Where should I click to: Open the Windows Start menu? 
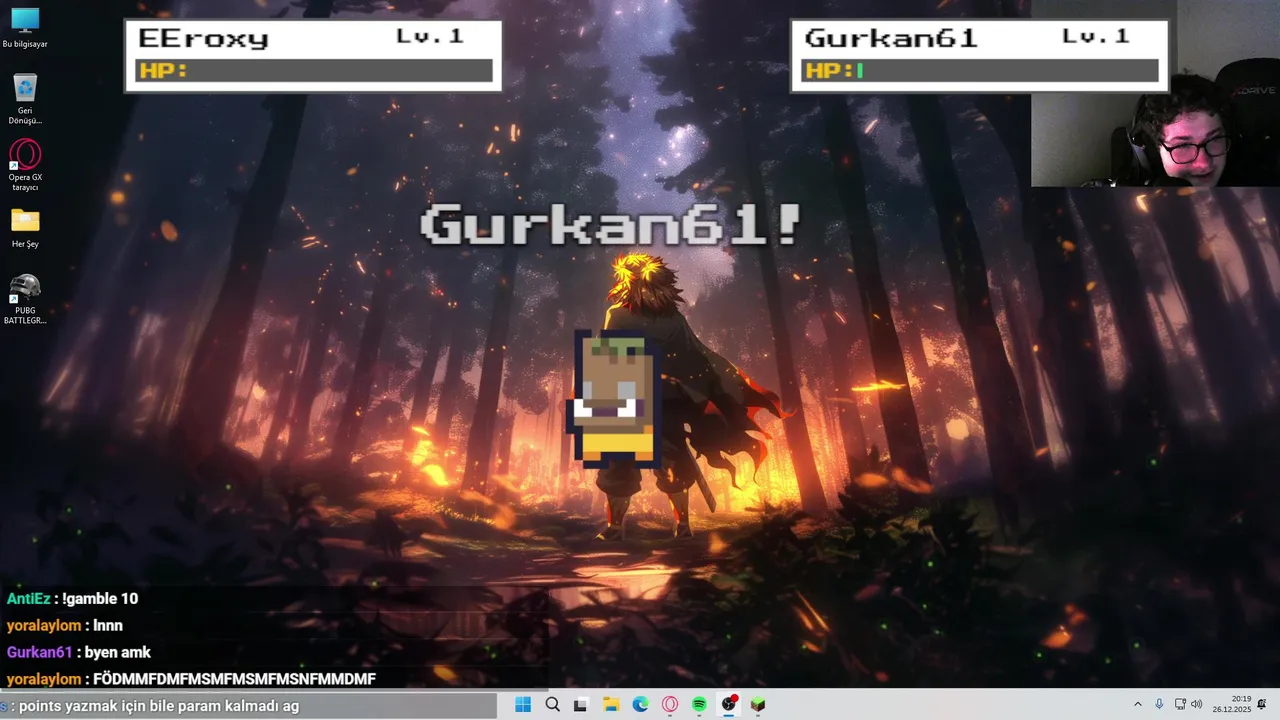tap(523, 705)
